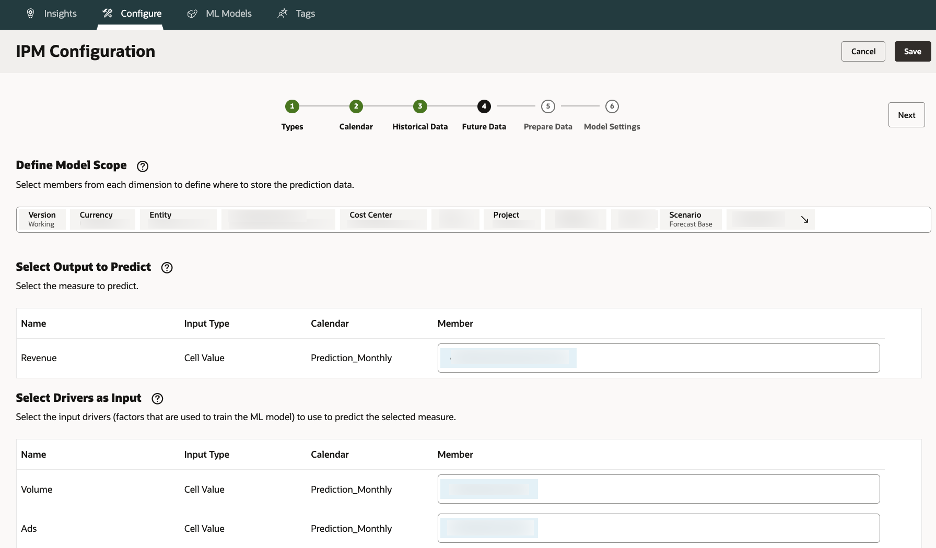The image size is (936, 548).
Task: Switch to the ML Models tab
Action: tap(228, 14)
